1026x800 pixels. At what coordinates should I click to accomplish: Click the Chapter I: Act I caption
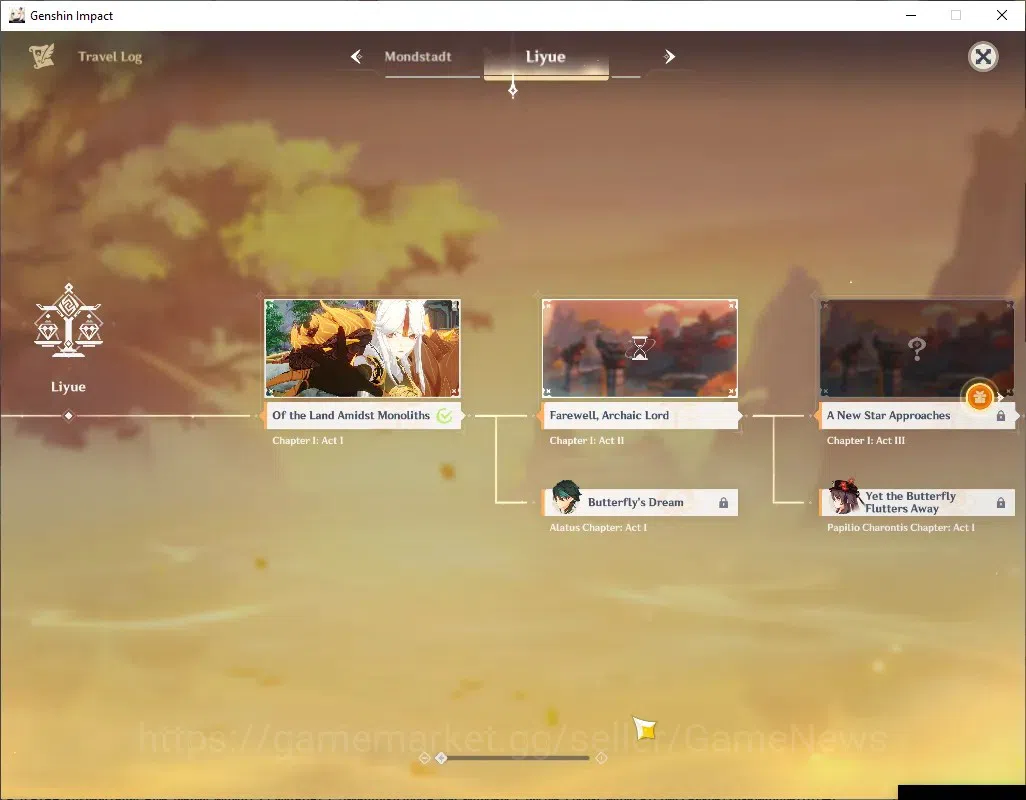pos(308,441)
